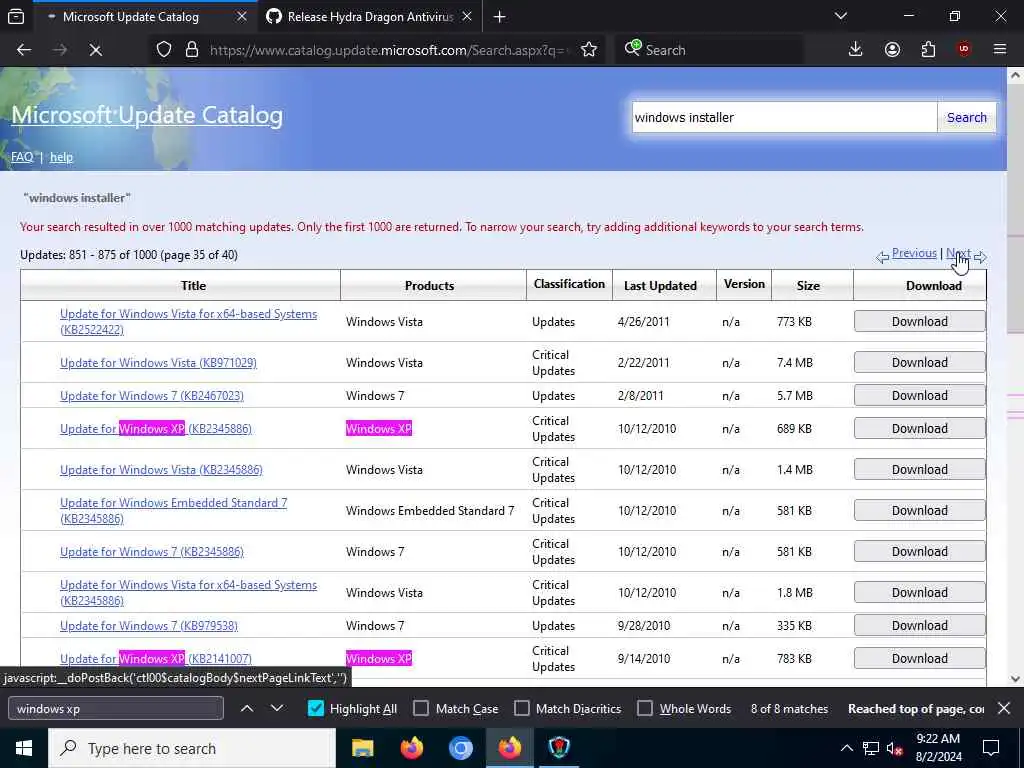Click the previous page arrow icon
Screen dimensions: 1024x768
[882, 257]
